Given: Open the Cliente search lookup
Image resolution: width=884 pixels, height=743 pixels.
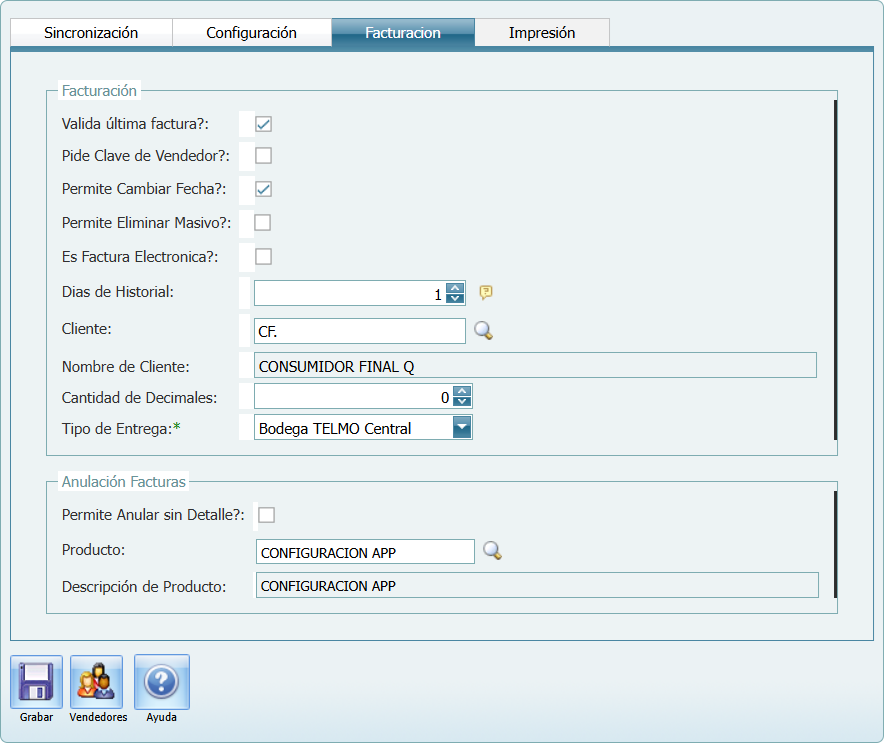Looking at the screenshot, I should [484, 330].
